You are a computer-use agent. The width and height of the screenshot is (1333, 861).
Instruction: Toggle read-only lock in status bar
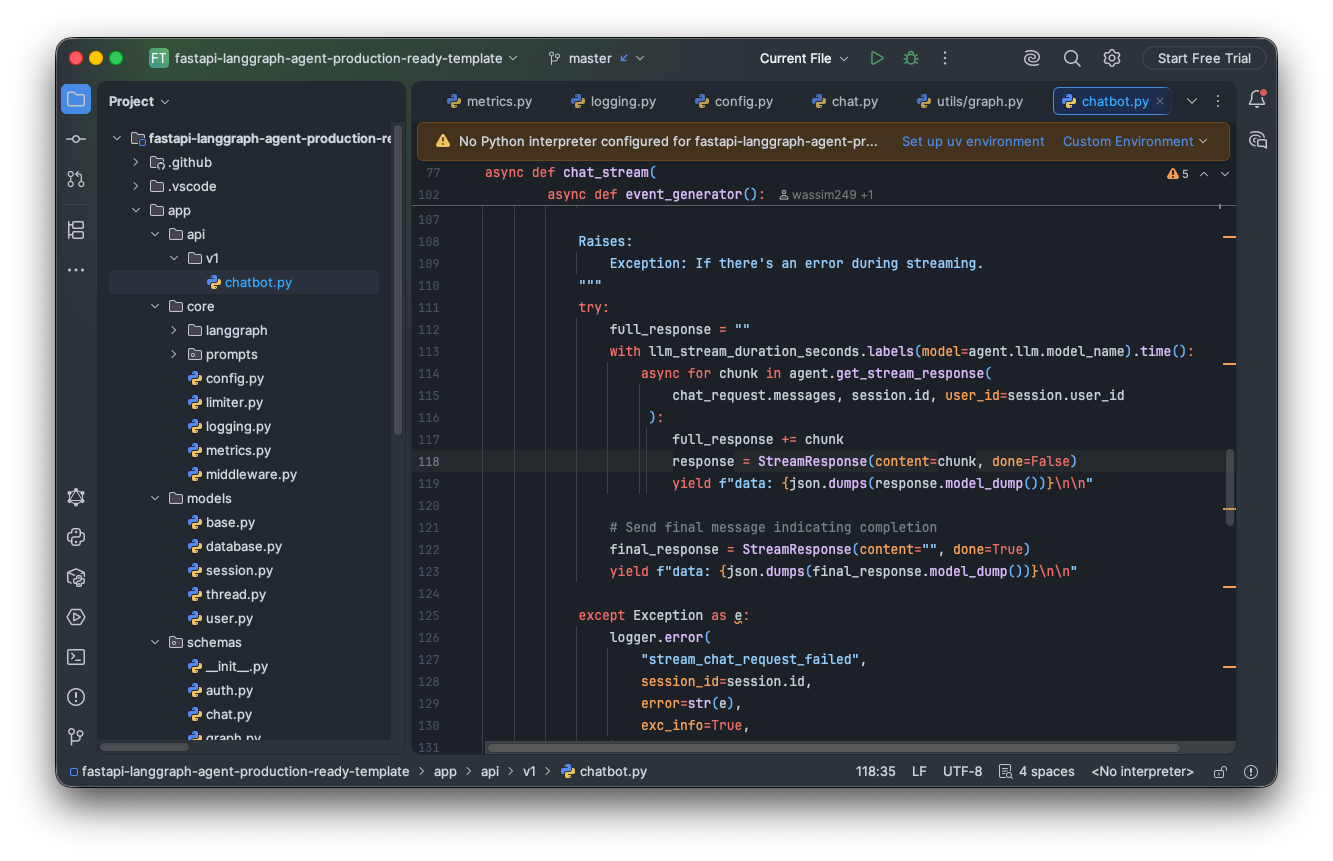[1220, 772]
